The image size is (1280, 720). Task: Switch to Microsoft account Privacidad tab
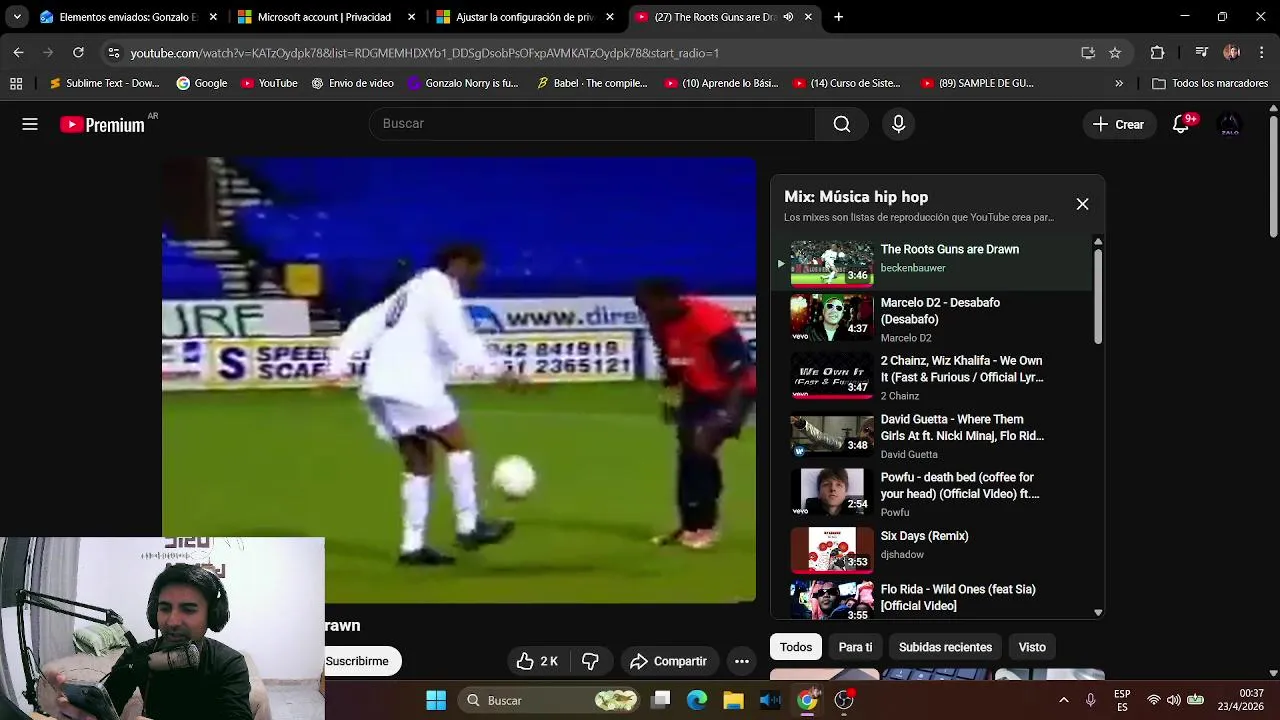click(326, 17)
